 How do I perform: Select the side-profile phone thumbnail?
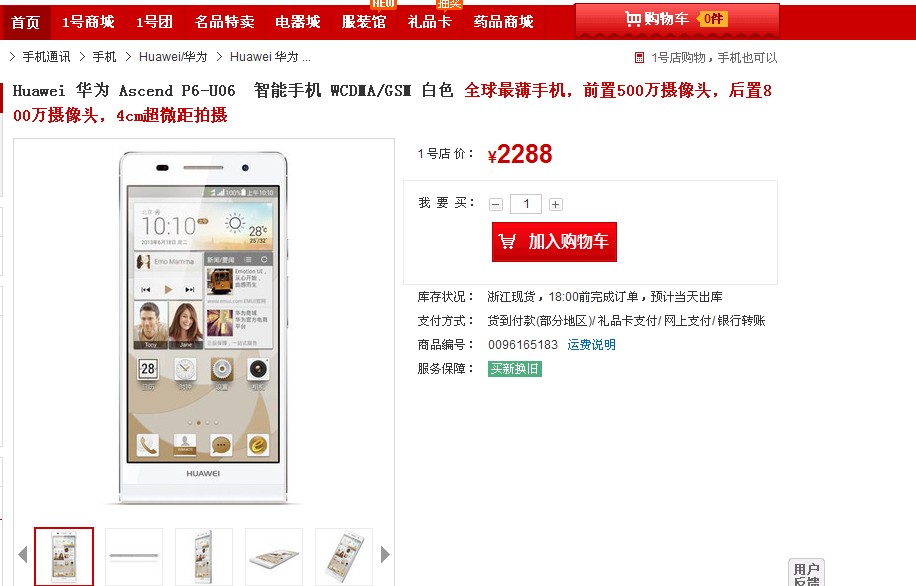[x=134, y=556]
